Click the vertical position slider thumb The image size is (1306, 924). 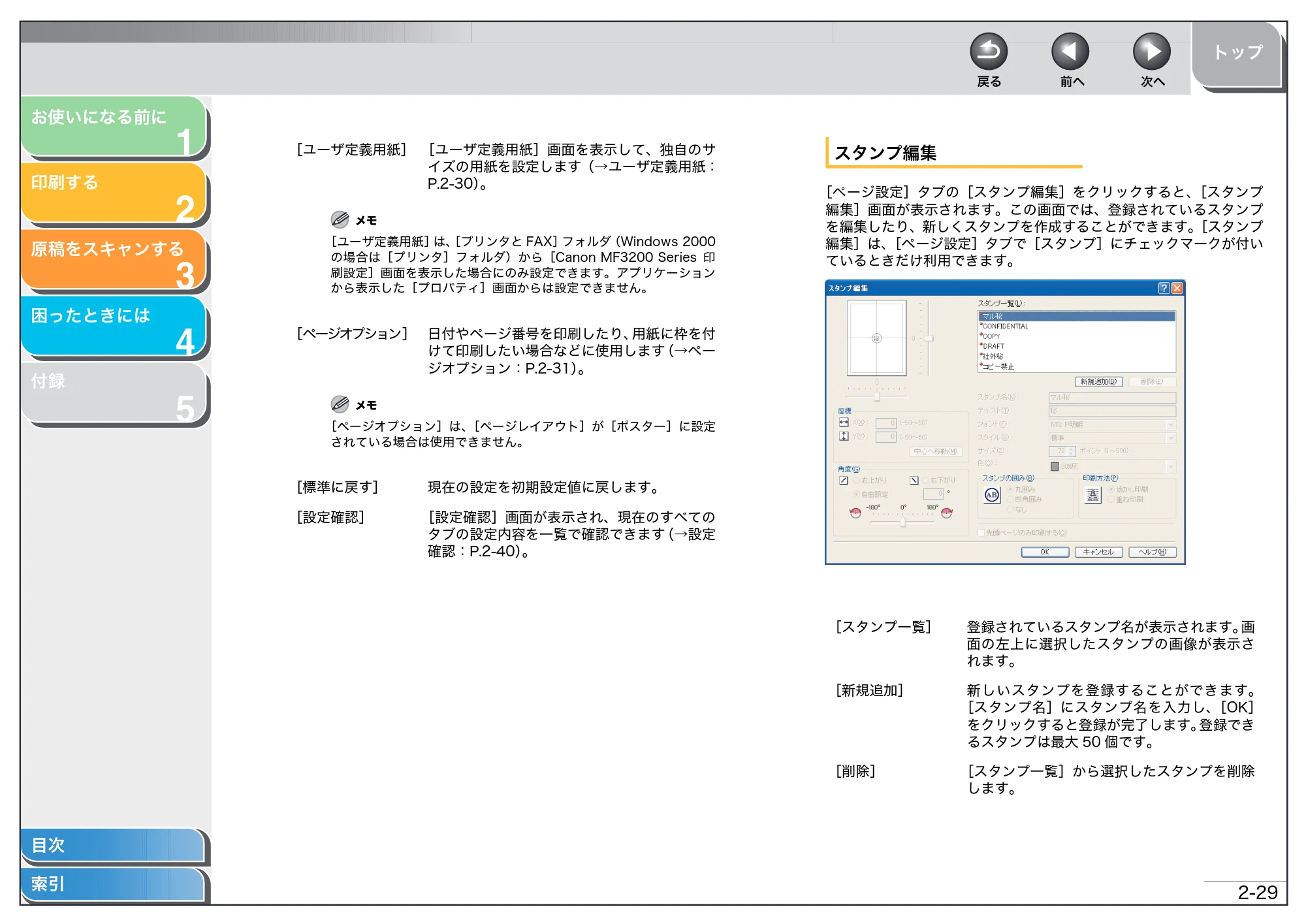point(929,338)
